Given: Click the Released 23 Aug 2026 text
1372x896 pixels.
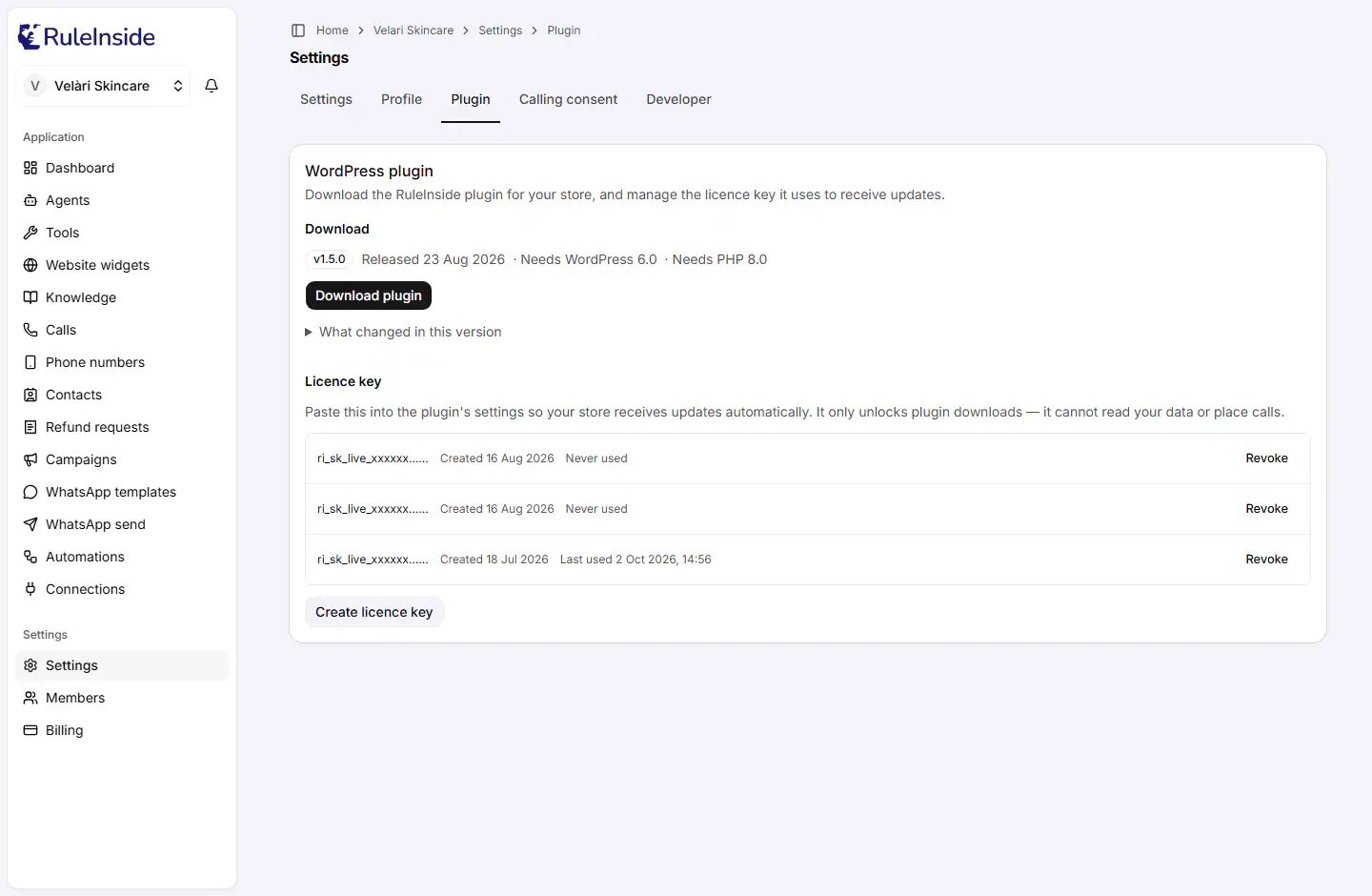Looking at the screenshot, I should (434, 259).
